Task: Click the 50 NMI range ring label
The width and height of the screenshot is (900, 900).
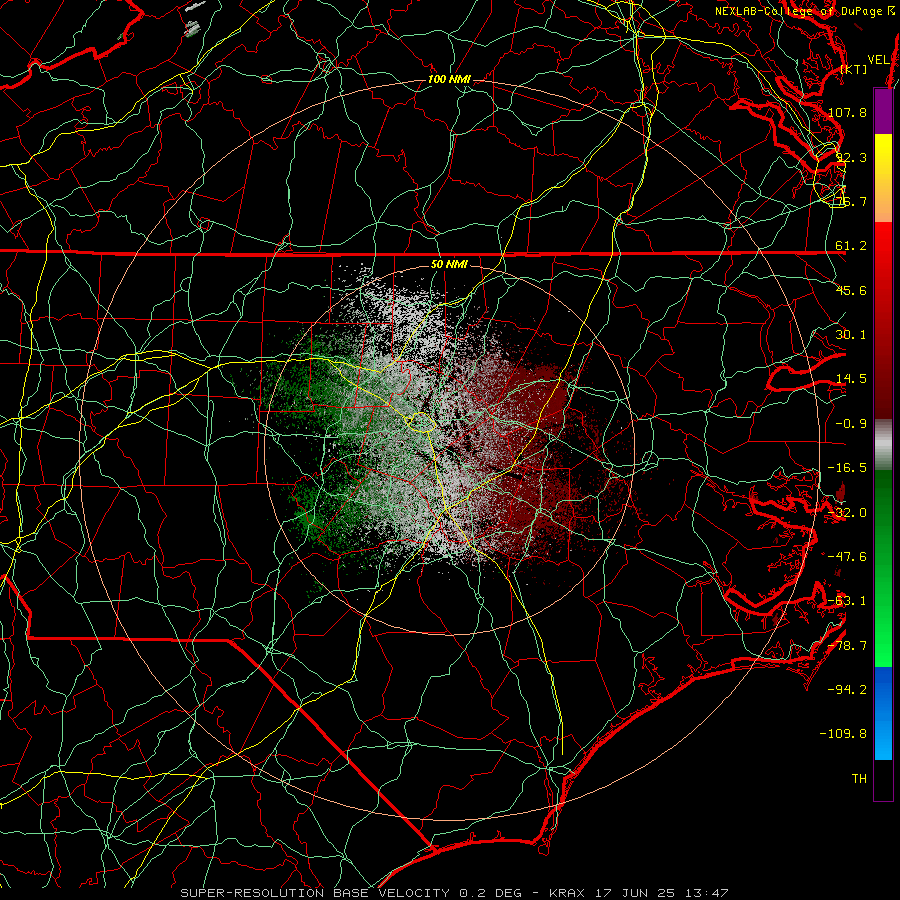Action: tap(449, 264)
